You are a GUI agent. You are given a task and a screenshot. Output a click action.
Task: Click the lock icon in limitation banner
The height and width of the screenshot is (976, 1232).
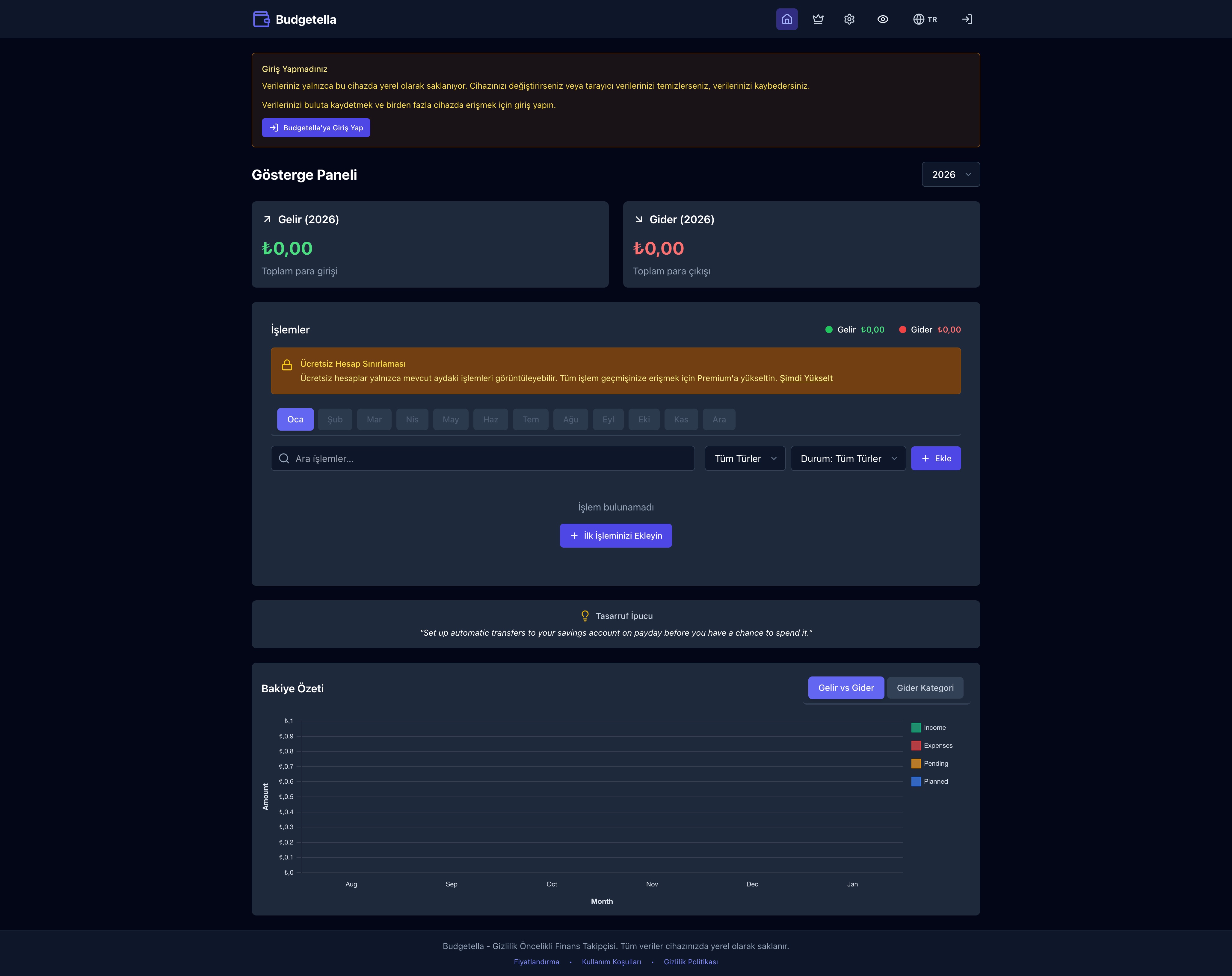(x=287, y=365)
